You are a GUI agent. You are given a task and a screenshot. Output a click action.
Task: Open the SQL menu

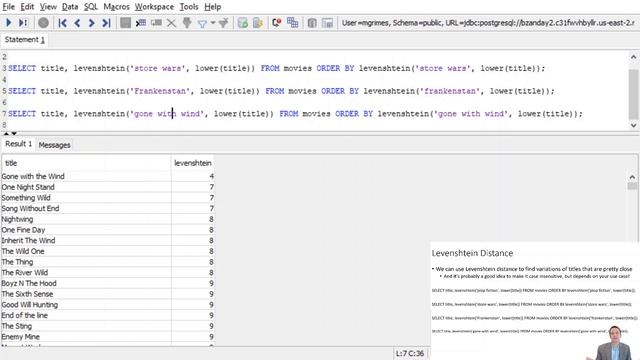[91, 7]
